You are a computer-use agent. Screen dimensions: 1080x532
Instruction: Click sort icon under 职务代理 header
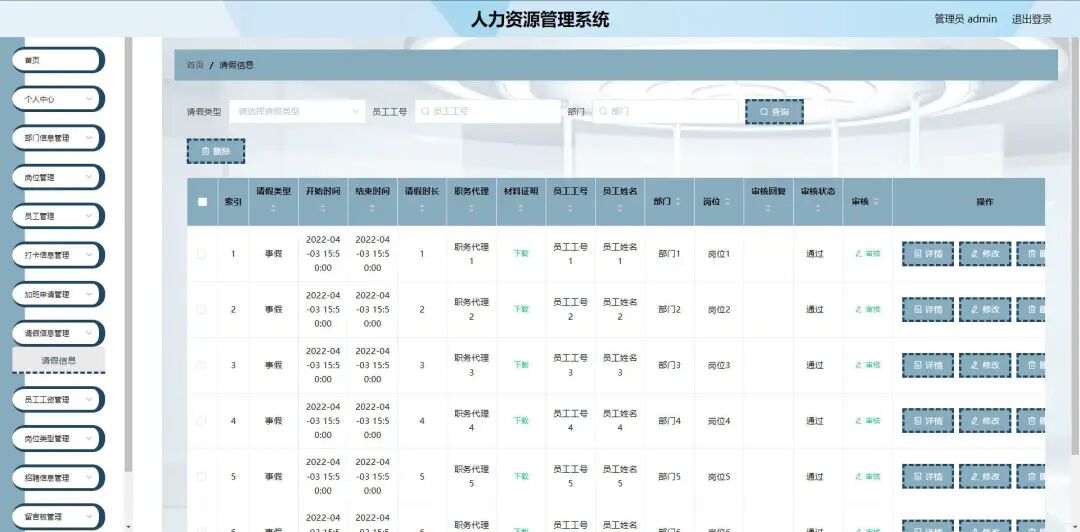click(471, 208)
